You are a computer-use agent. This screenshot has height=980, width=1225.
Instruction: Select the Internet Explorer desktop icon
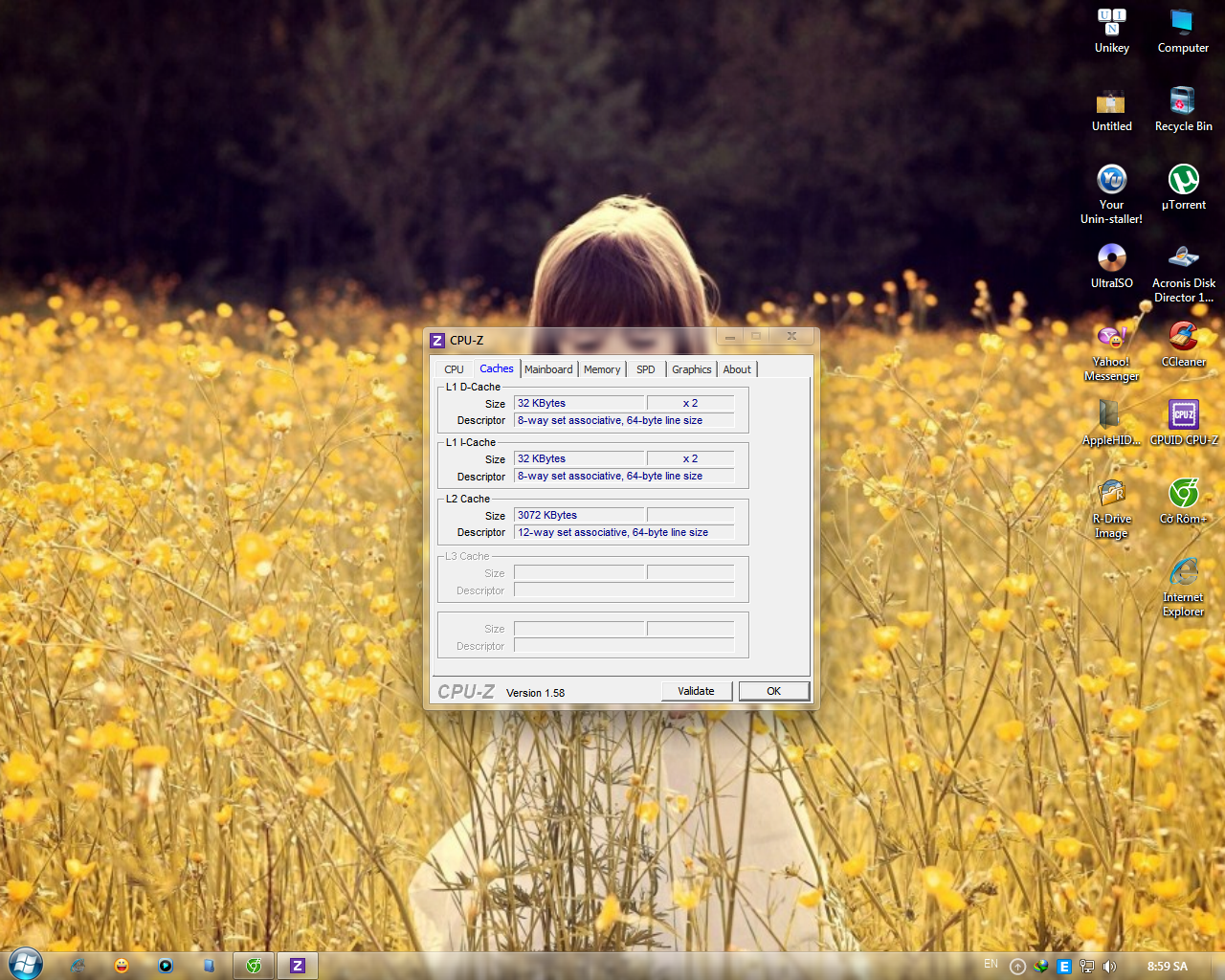[x=1183, y=588]
